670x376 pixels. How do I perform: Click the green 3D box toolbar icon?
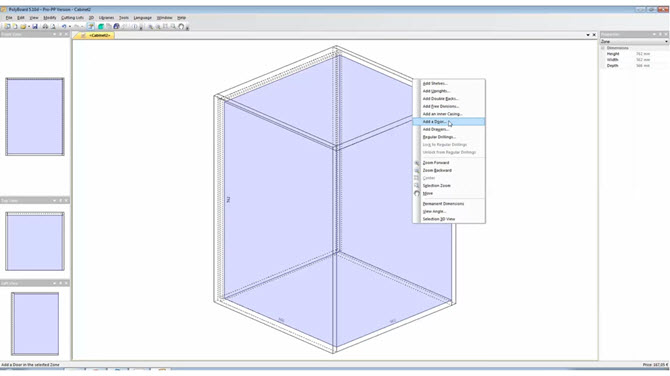click(101, 26)
